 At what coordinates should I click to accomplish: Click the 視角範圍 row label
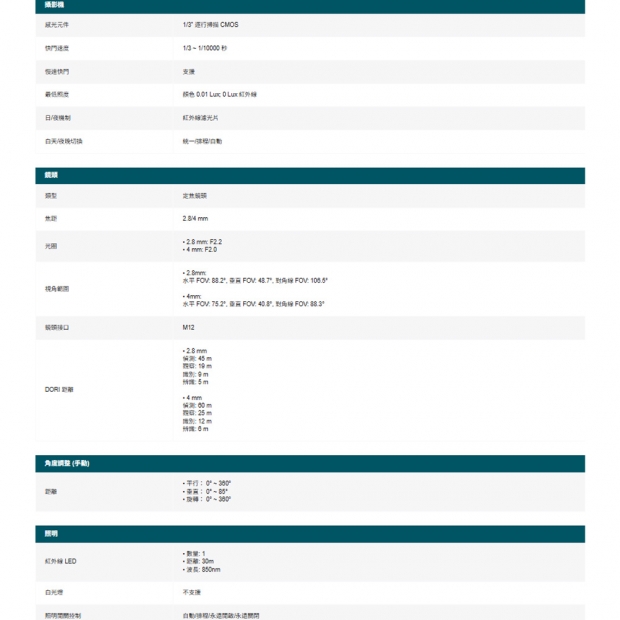pyautogui.click(x=57, y=288)
